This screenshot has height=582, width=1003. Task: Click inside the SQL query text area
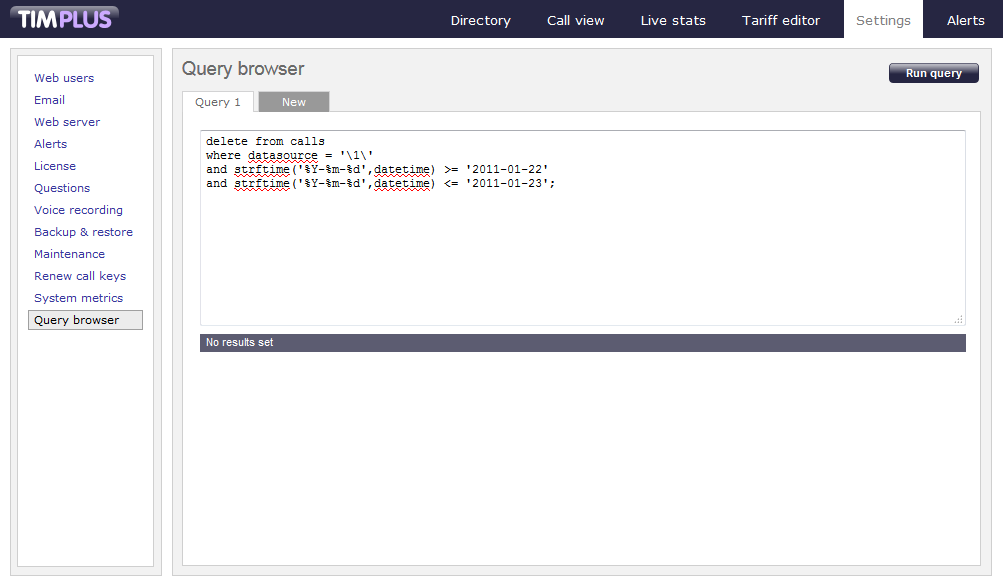click(x=582, y=250)
